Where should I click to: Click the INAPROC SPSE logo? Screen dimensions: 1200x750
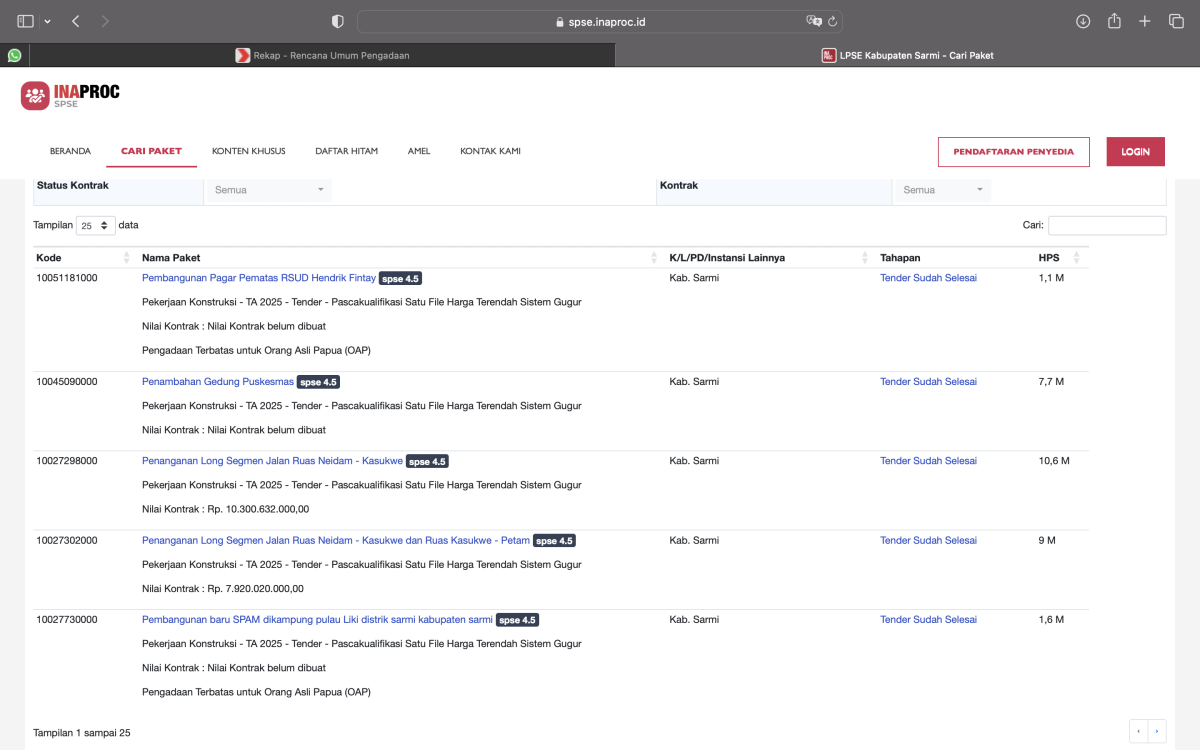click(x=70, y=95)
